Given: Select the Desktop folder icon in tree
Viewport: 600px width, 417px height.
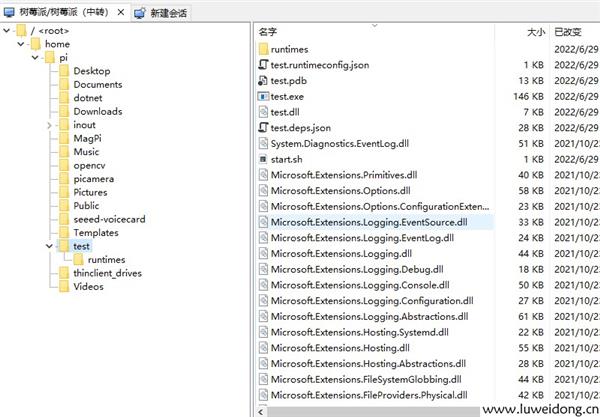Looking at the screenshot, I should pos(63,71).
